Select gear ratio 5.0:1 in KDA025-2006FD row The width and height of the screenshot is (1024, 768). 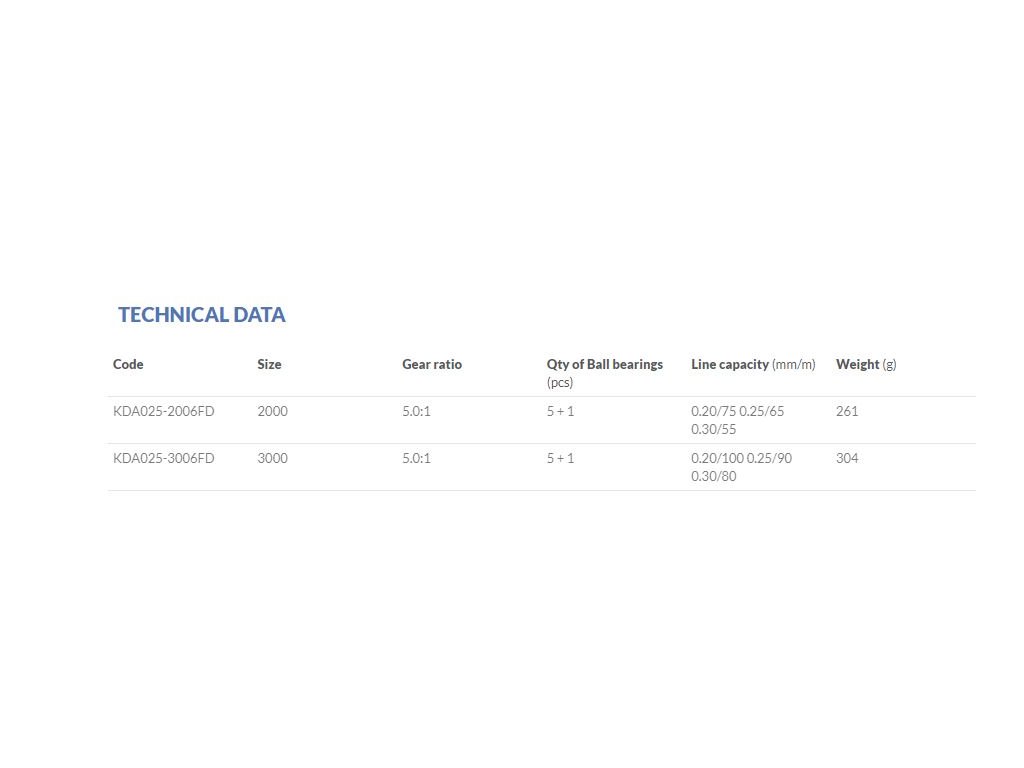click(416, 411)
